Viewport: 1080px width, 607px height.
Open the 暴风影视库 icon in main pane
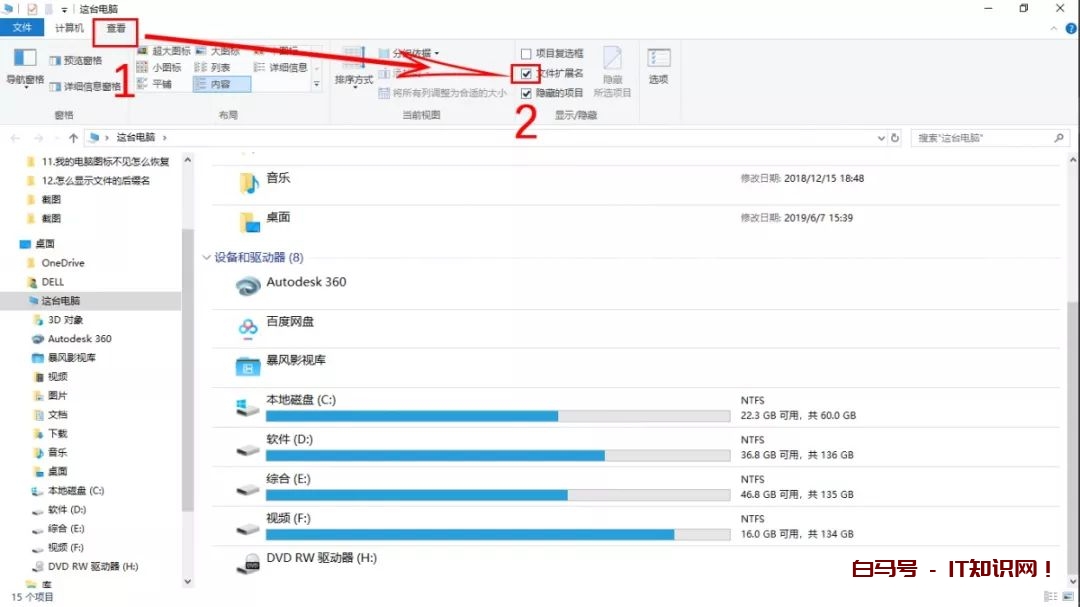pyautogui.click(x=248, y=366)
